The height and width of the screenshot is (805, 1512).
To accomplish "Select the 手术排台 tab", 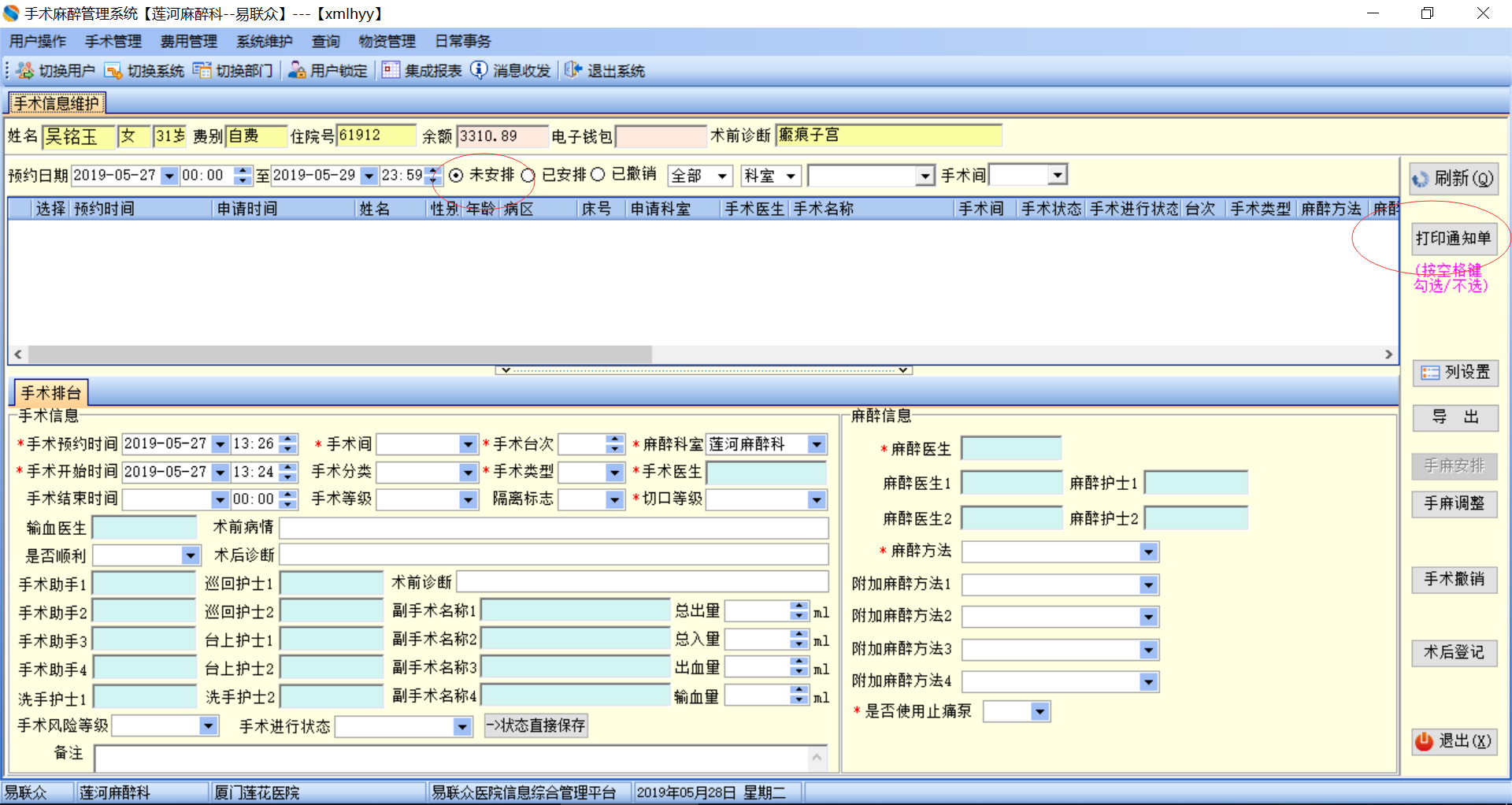I will tap(51, 392).
